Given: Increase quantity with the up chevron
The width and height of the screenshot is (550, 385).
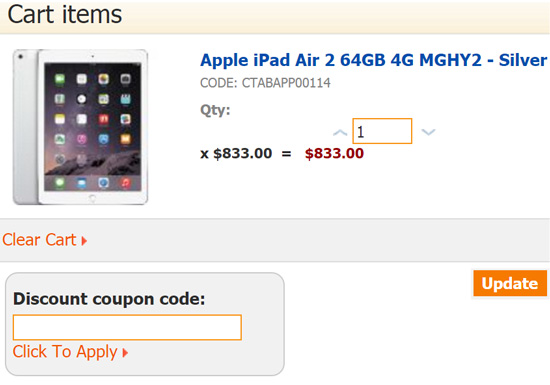Looking at the screenshot, I should [x=340, y=133].
